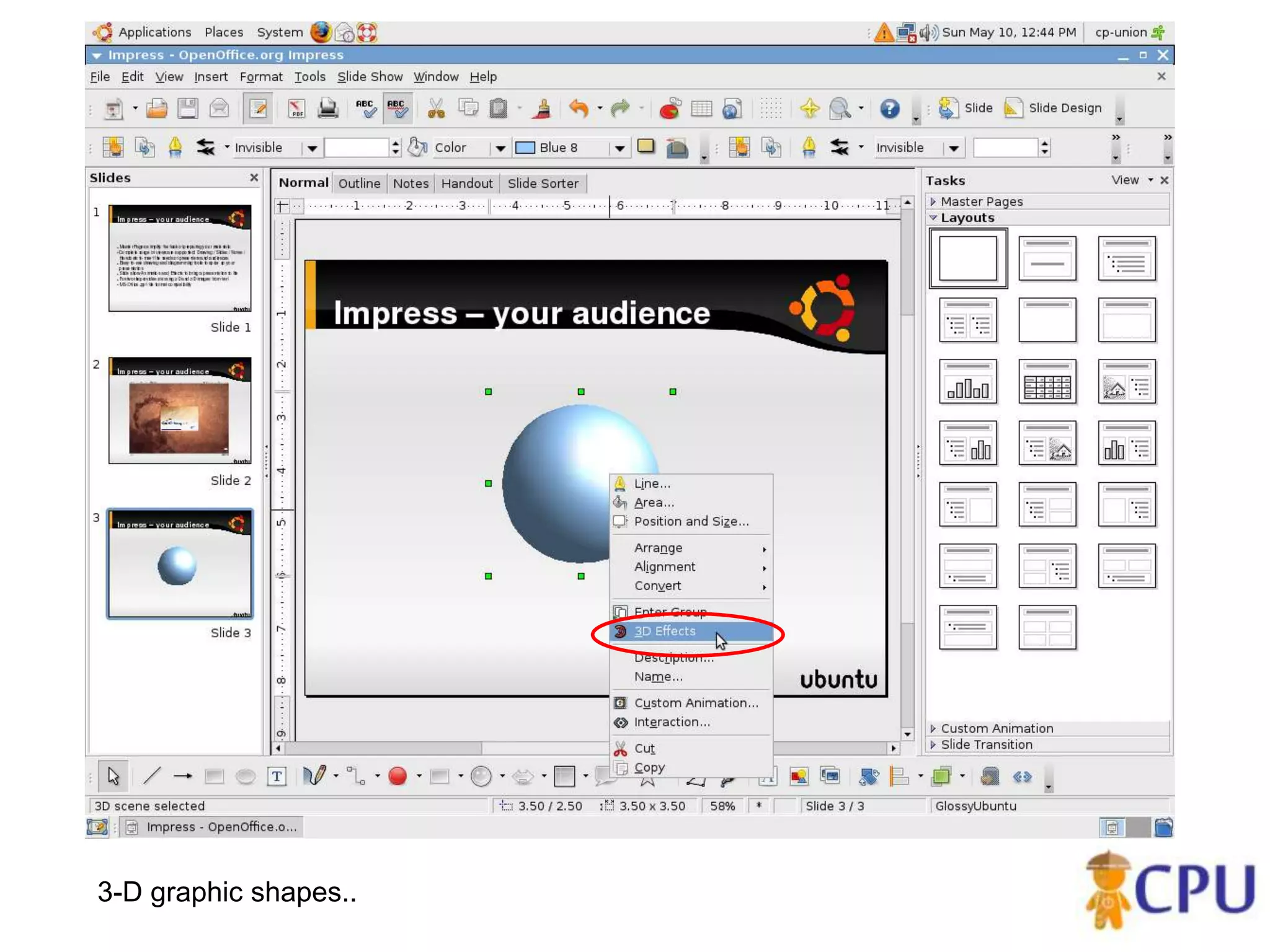Click the vertical scrollbar of slide editor

[907, 468]
